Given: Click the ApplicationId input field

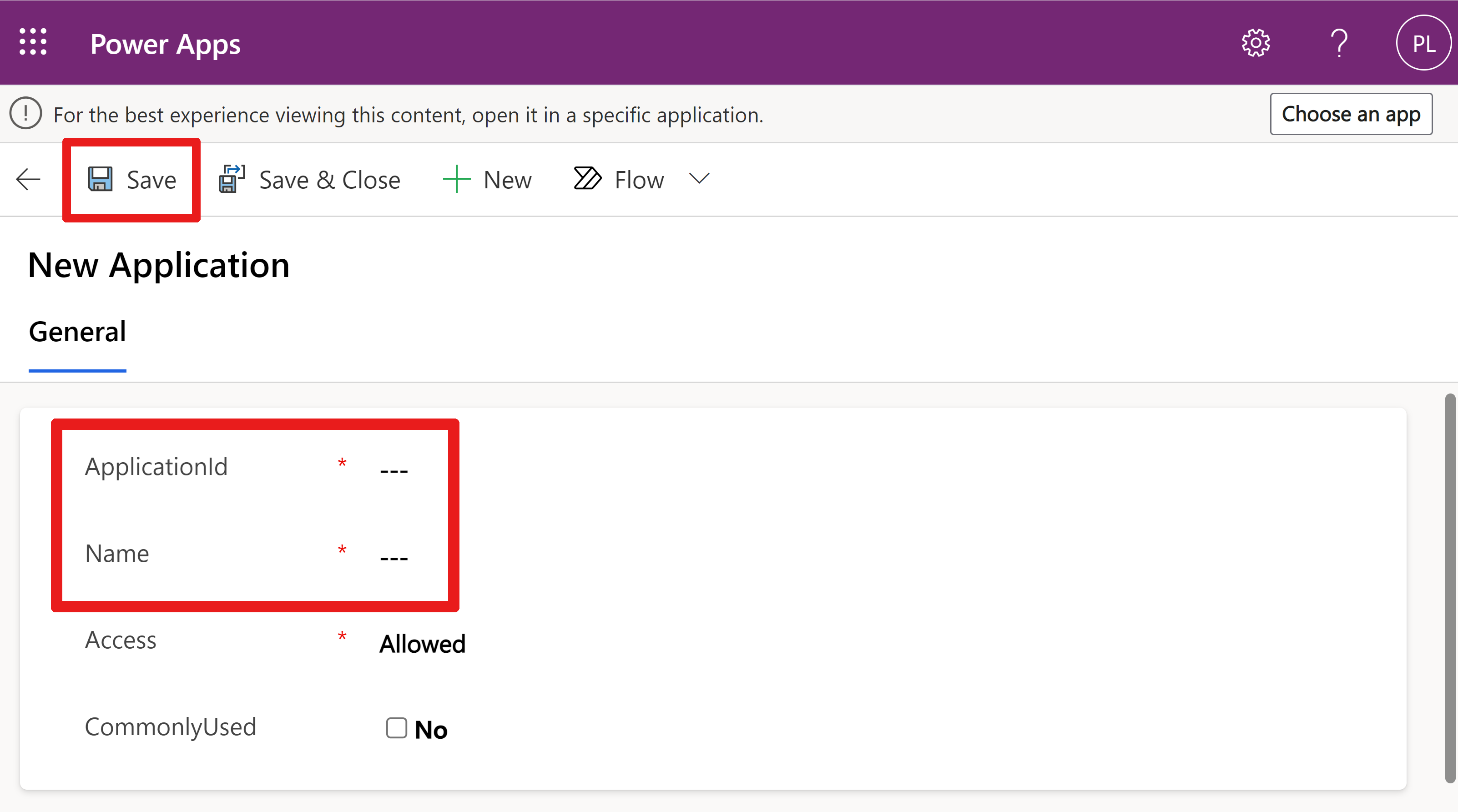Looking at the screenshot, I should (395, 465).
